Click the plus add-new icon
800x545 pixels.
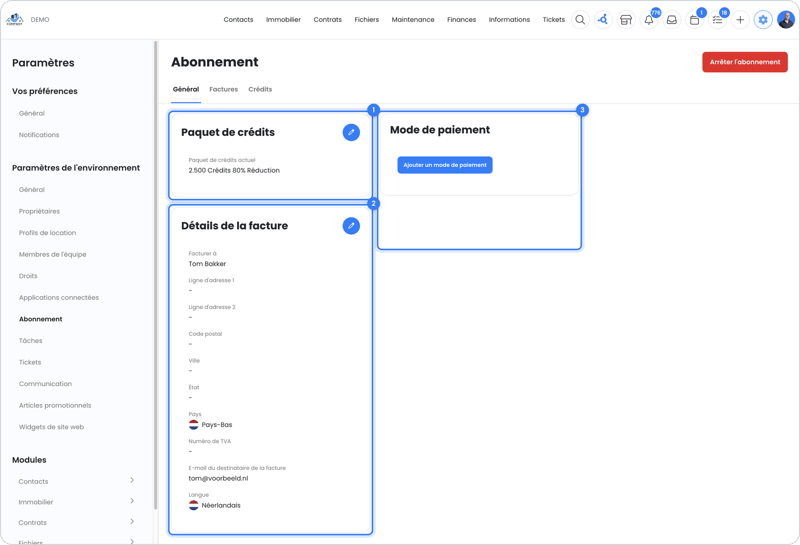click(x=740, y=20)
